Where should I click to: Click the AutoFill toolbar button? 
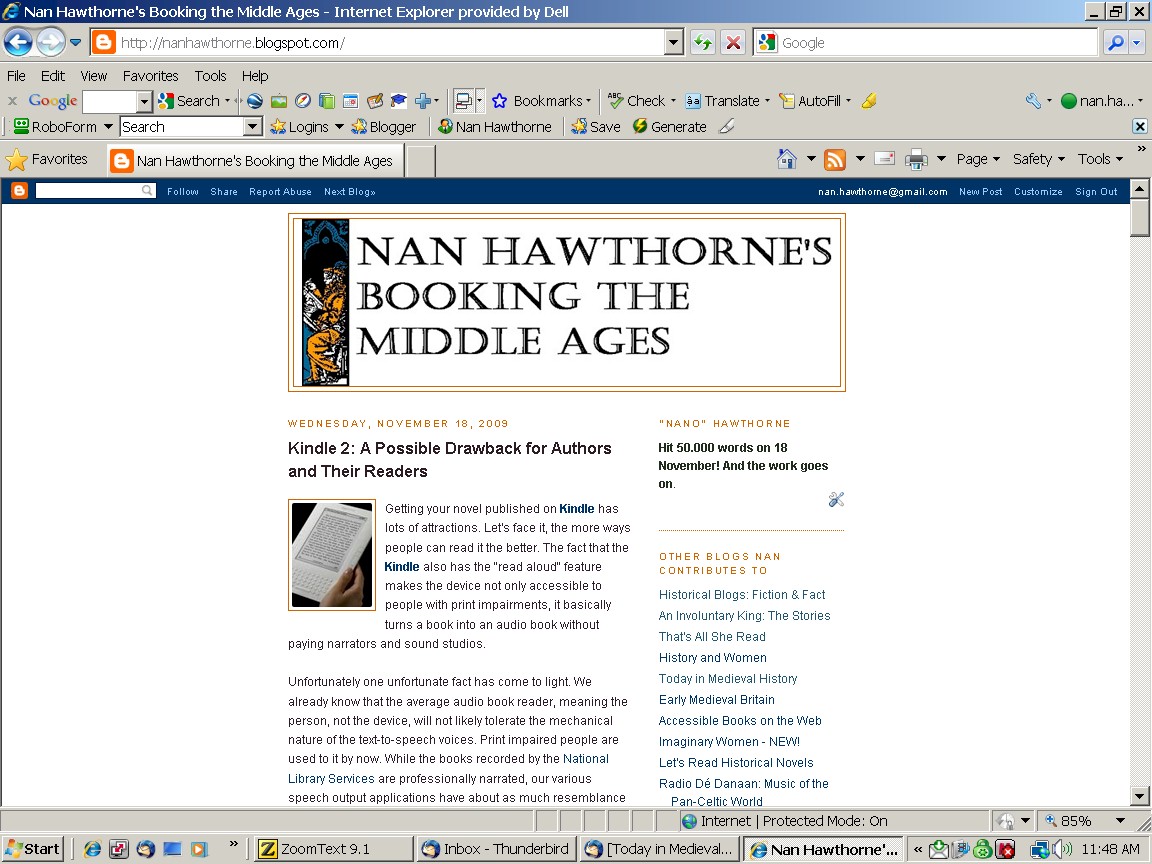(x=810, y=101)
